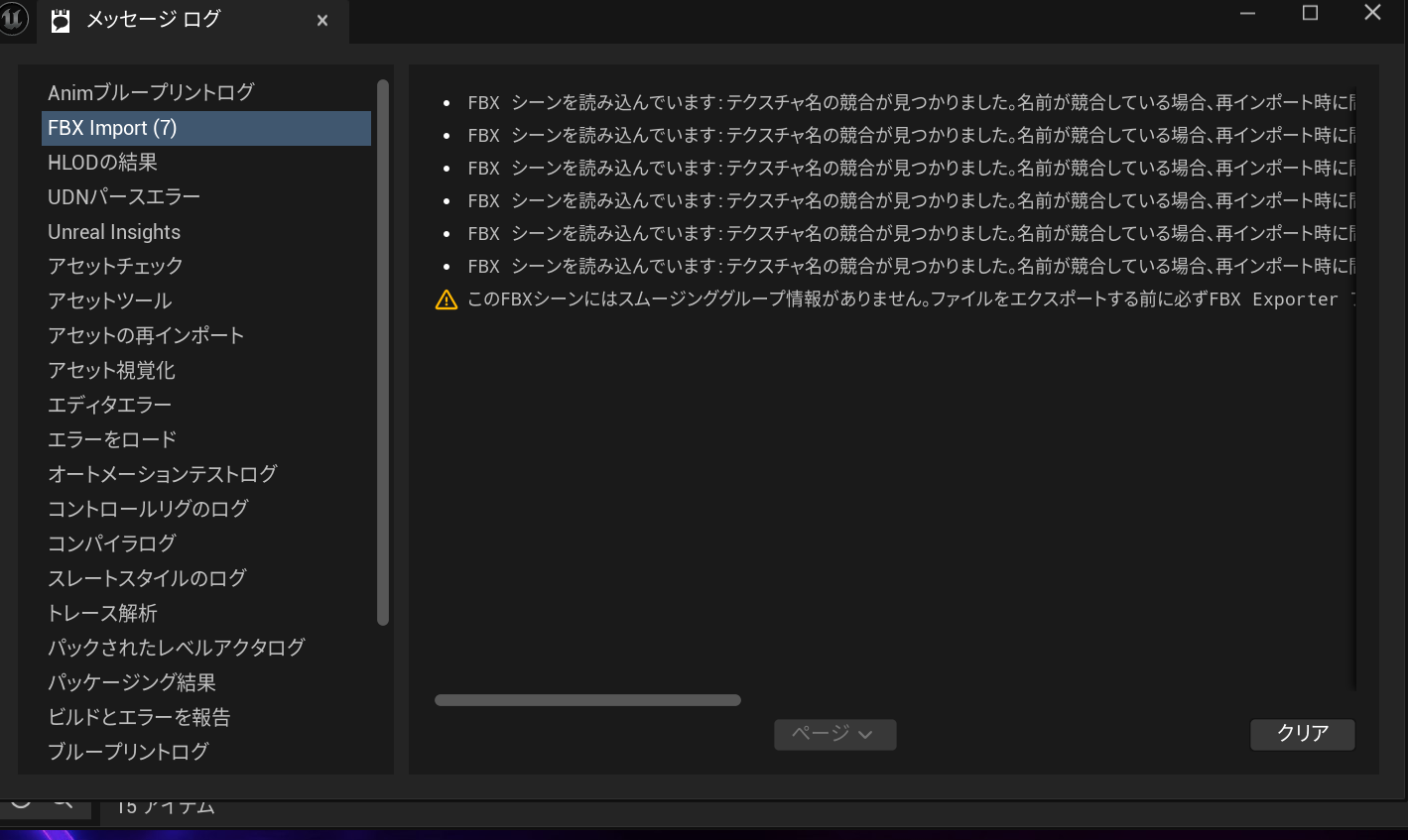Open the コントロールリグのログ category

click(206, 510)
